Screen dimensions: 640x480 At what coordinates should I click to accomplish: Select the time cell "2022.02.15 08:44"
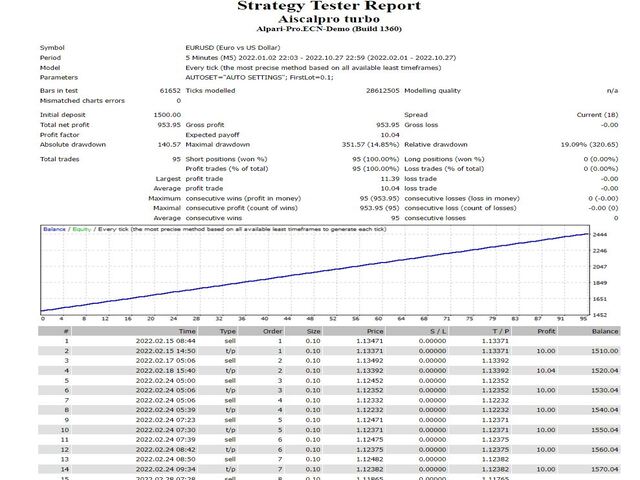tap(165, 341)
